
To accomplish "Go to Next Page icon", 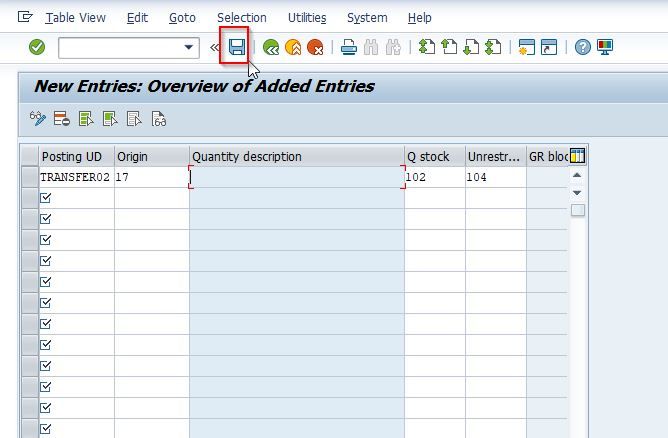I will coord(471,47).
